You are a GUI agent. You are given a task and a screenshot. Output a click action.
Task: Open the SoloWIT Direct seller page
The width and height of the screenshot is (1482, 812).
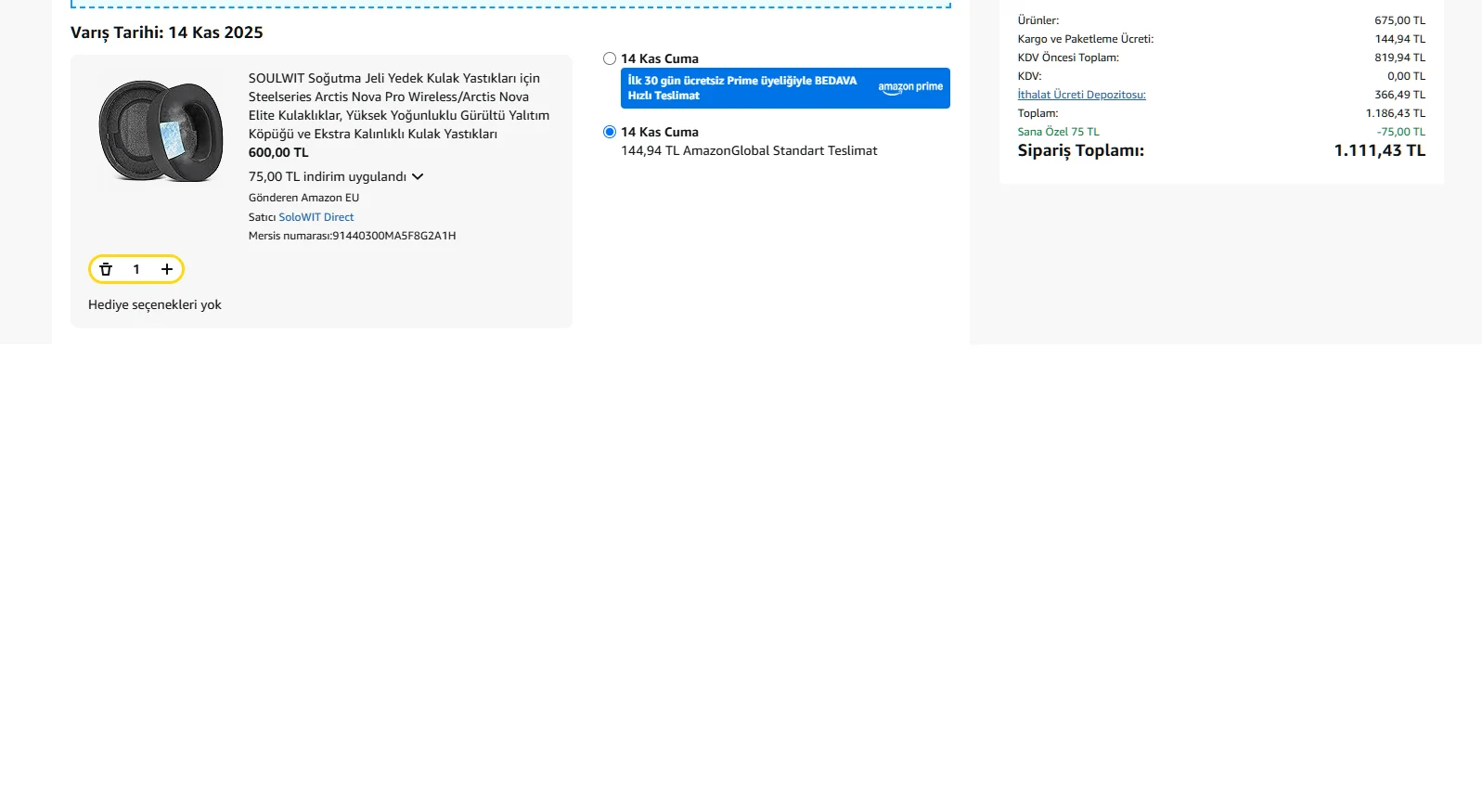tap(316, 217)
